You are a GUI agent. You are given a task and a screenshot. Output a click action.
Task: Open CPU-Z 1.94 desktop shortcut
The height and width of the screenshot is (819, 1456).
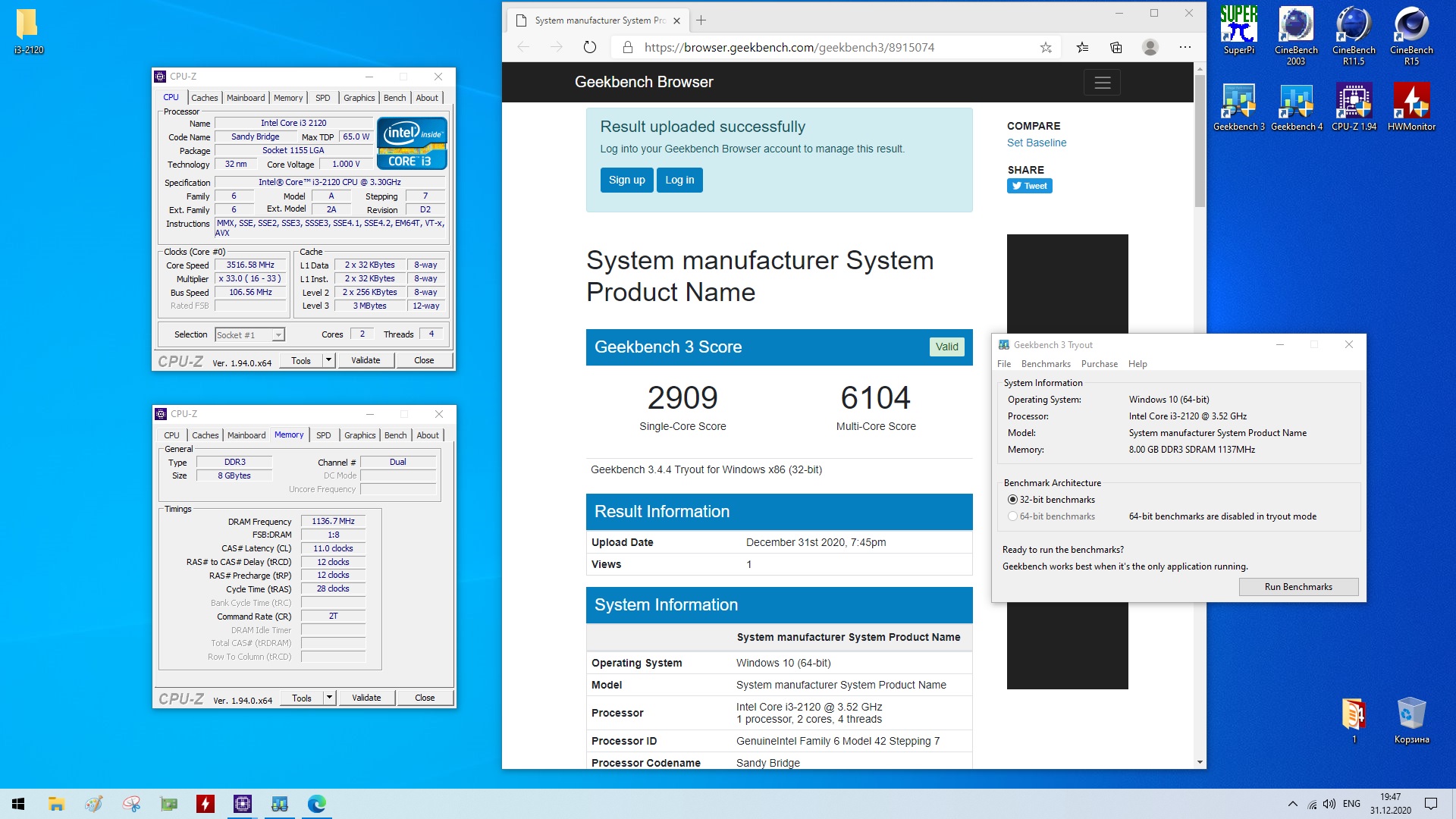1354,107
